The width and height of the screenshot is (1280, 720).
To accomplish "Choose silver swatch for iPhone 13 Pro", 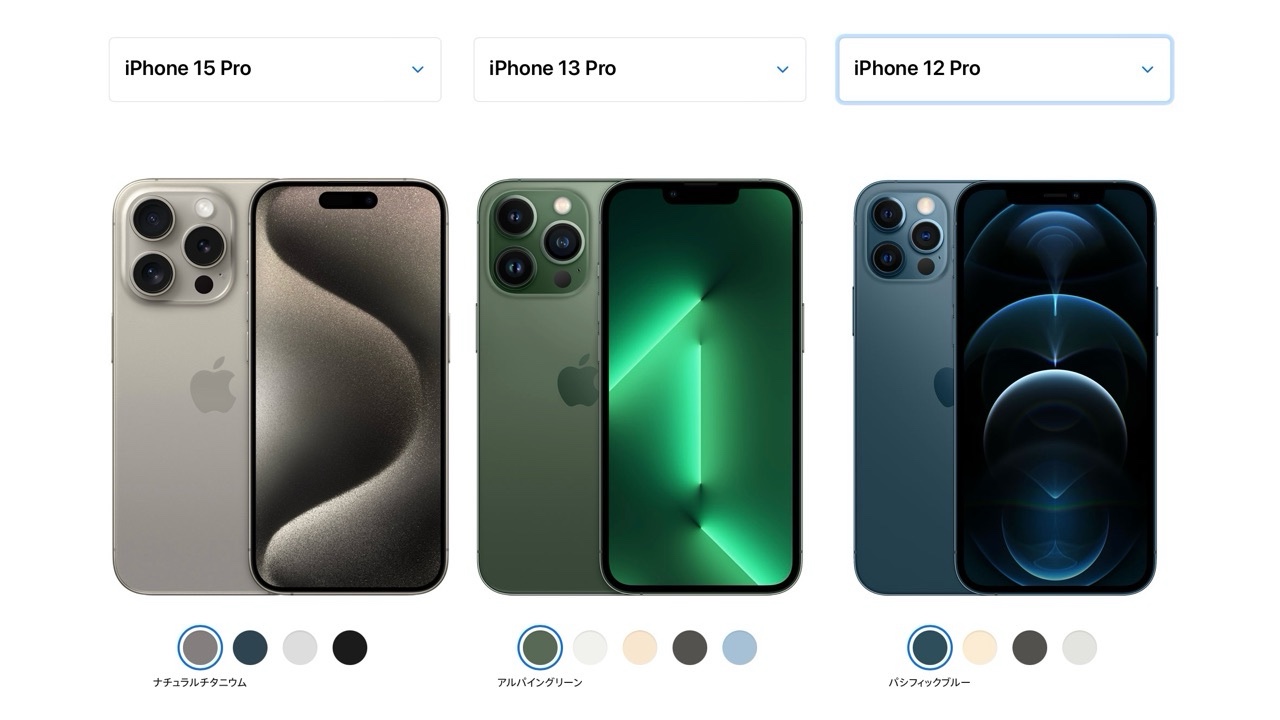I will pyautogui.click(x=590, y=648).
